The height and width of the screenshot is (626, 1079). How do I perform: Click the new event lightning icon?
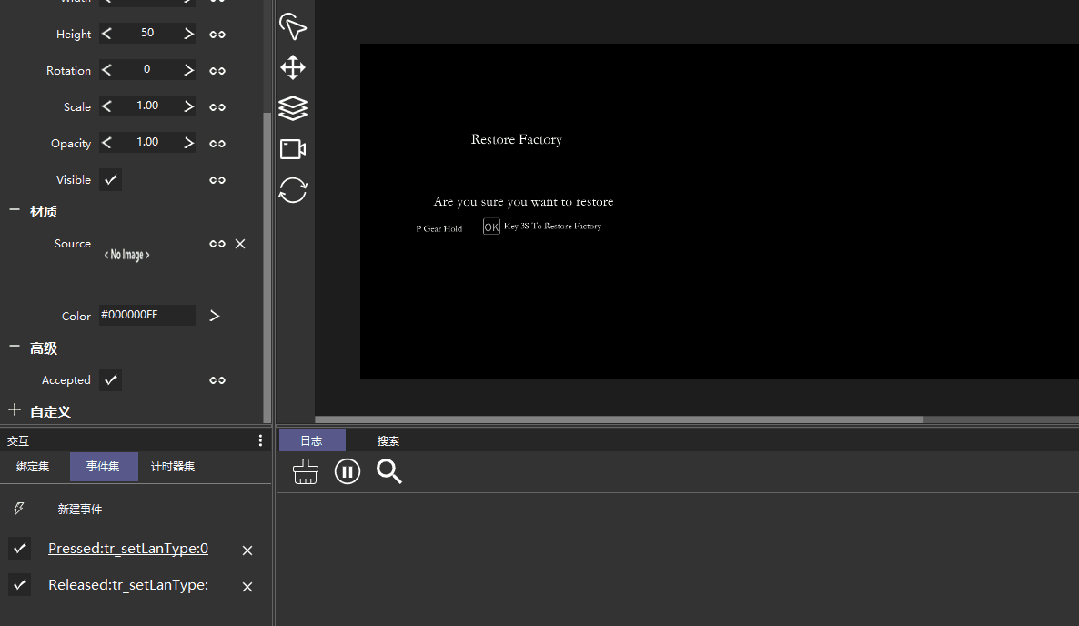coord(19,508)
